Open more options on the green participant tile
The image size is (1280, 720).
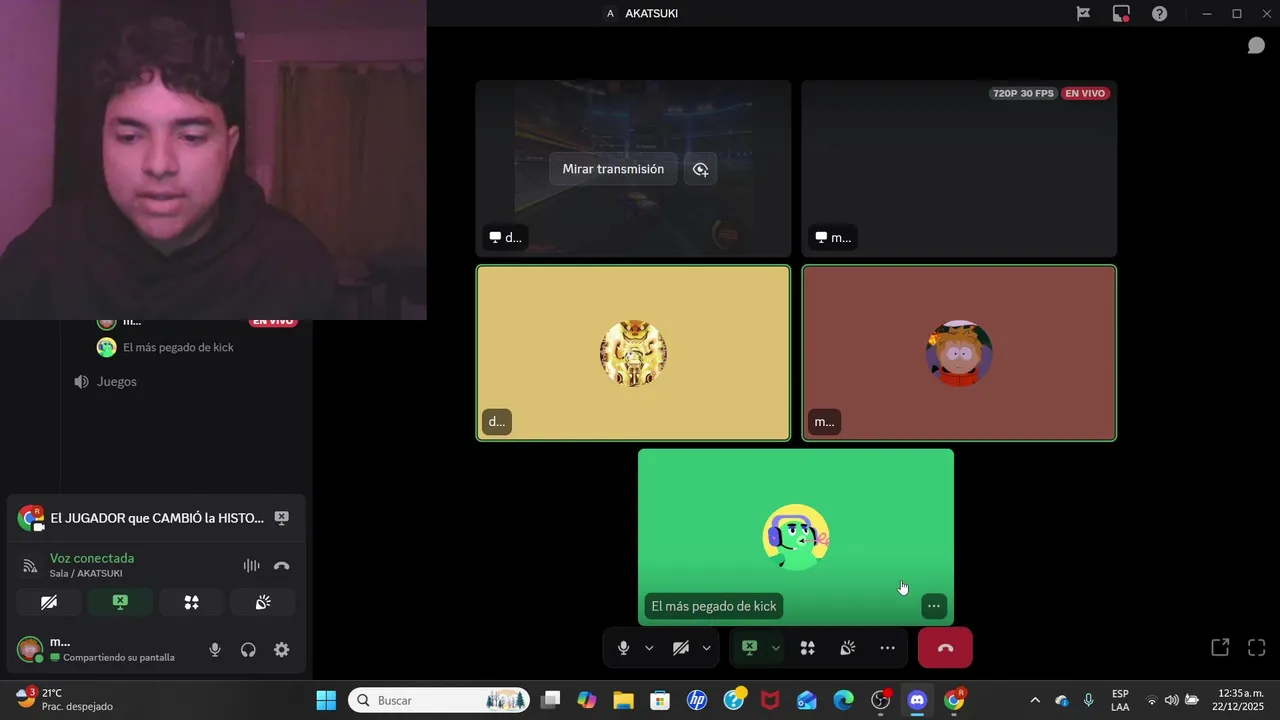(933, 606)
